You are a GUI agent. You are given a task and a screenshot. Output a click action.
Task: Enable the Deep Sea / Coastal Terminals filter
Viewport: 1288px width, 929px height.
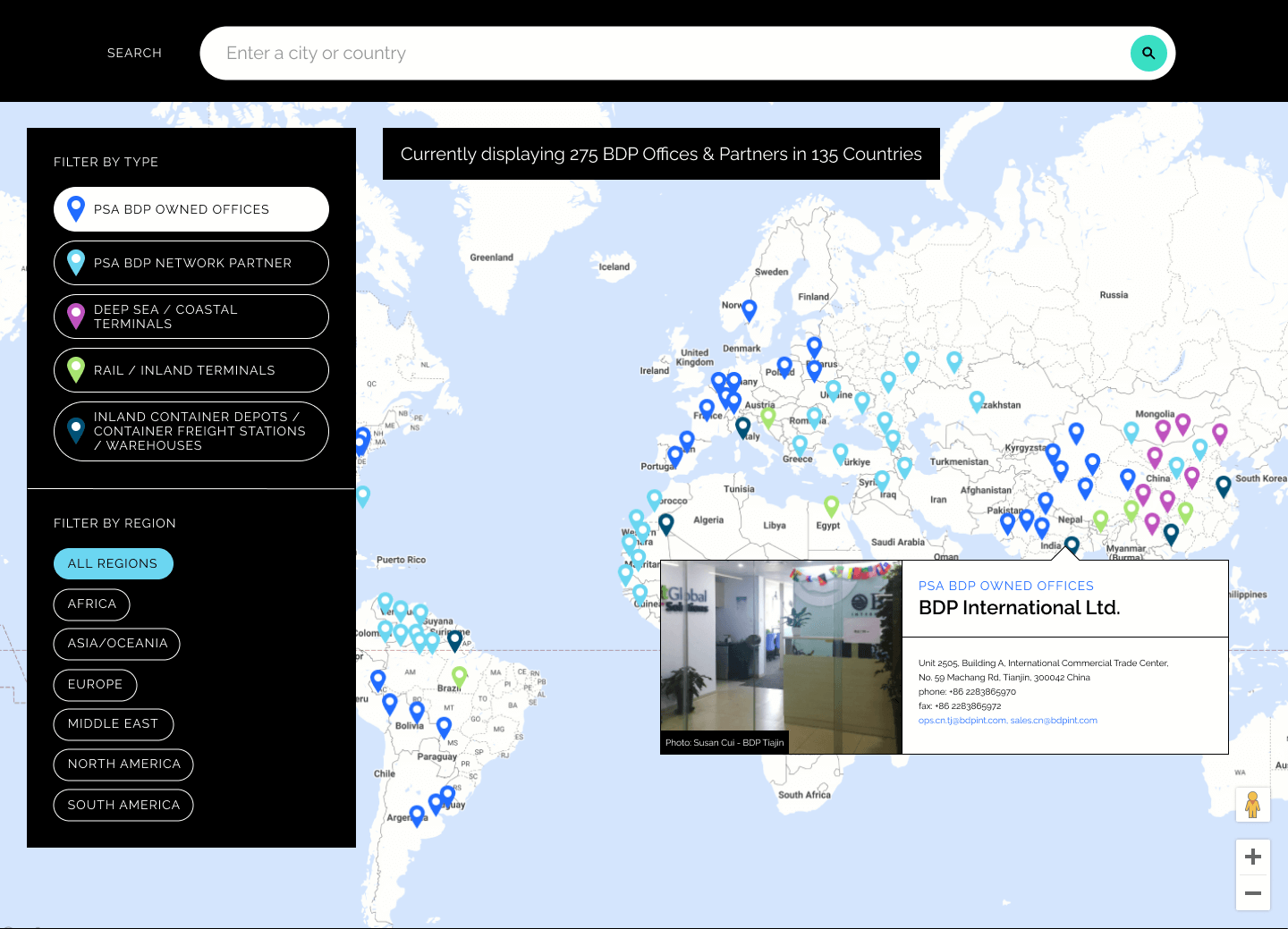click(x=191, y=317)
